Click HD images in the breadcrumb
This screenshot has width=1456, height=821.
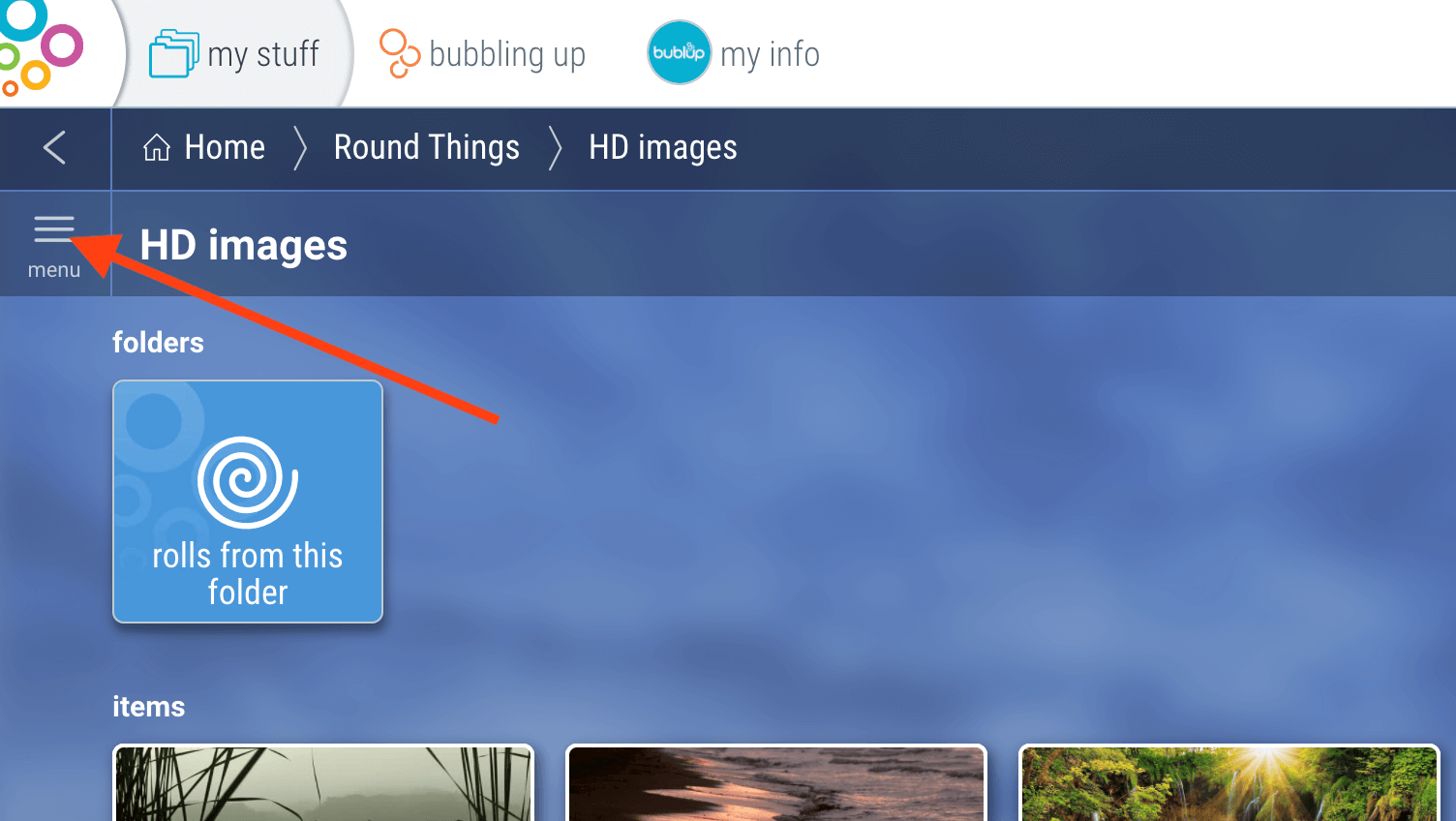(663, 147)
